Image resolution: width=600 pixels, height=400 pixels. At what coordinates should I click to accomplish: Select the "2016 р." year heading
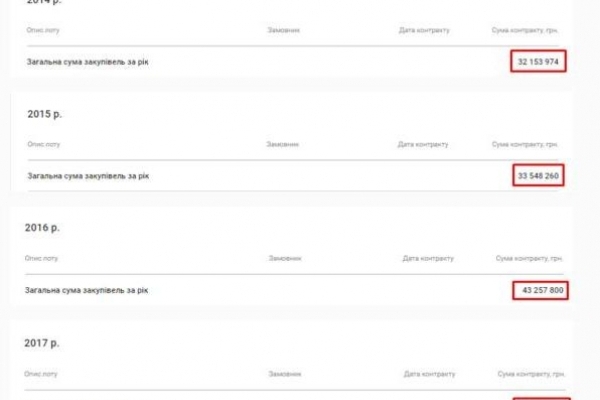42,228
